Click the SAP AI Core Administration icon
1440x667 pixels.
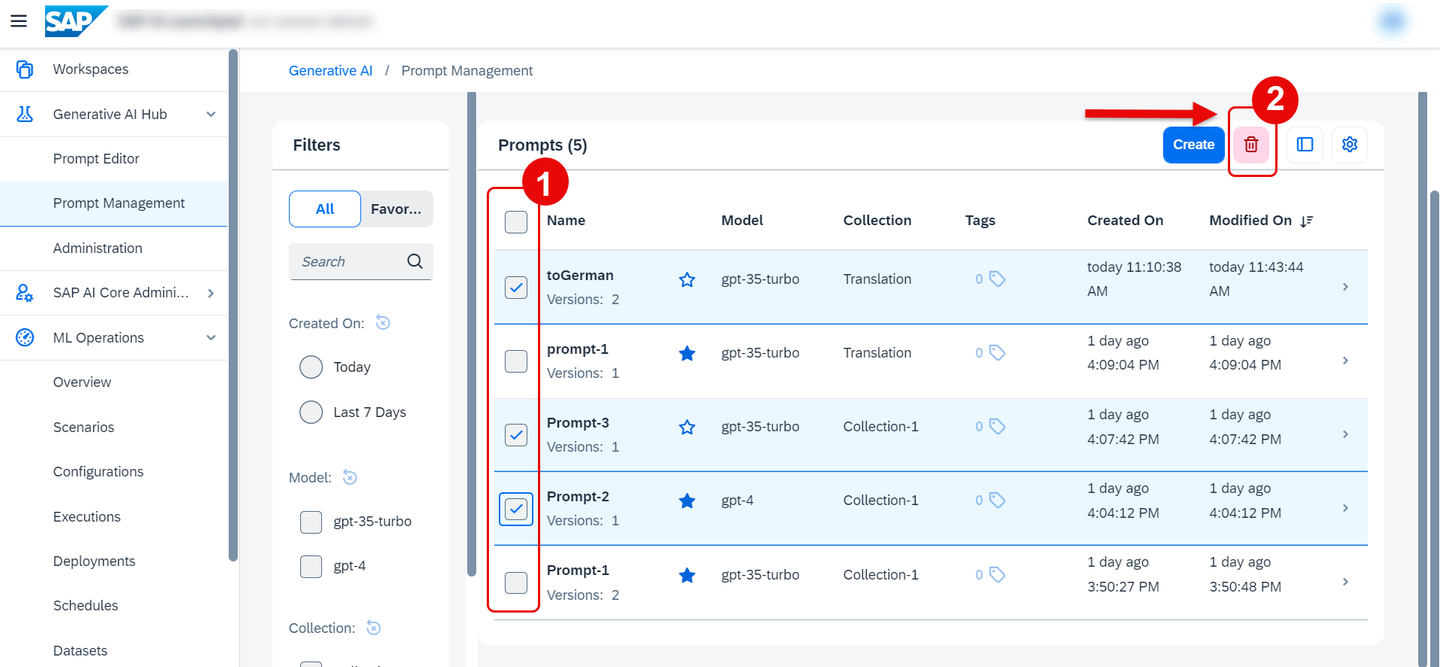[25, 293]
